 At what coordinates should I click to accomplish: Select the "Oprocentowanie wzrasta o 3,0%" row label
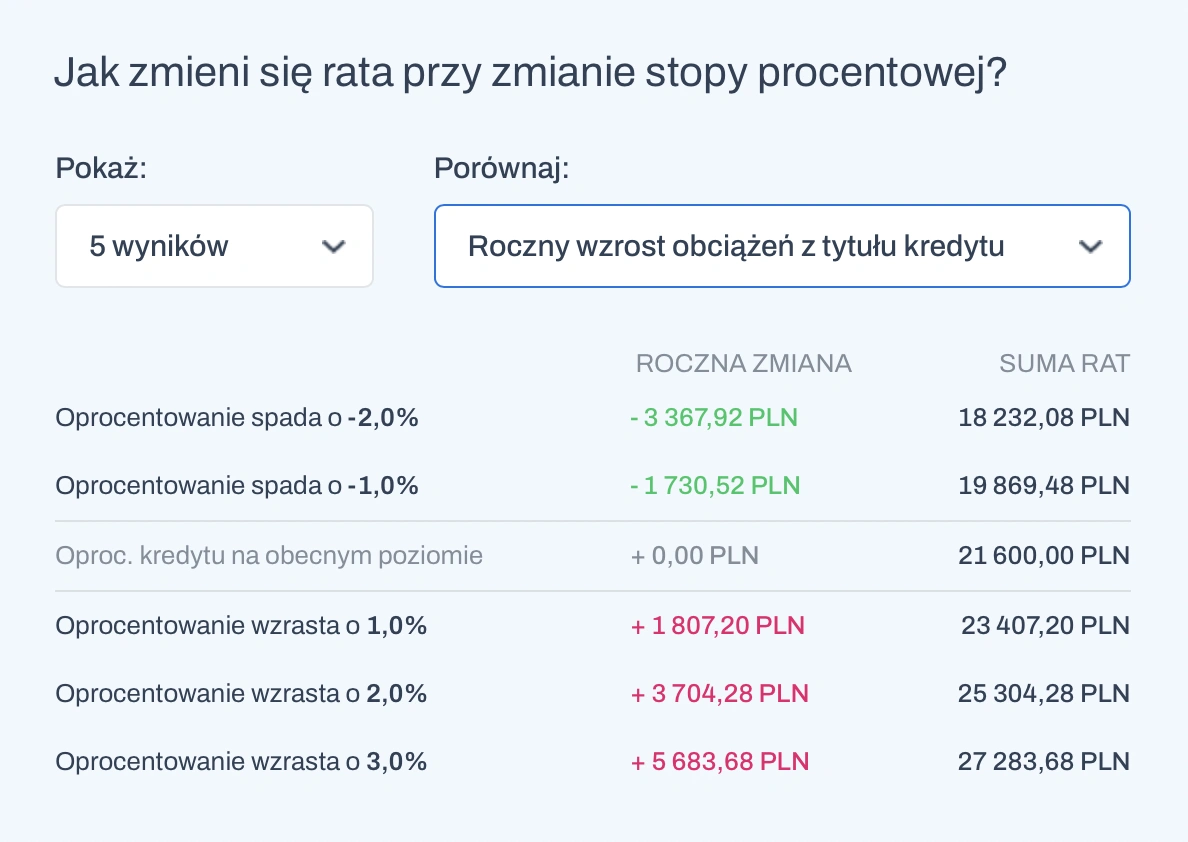click(241, 762)
